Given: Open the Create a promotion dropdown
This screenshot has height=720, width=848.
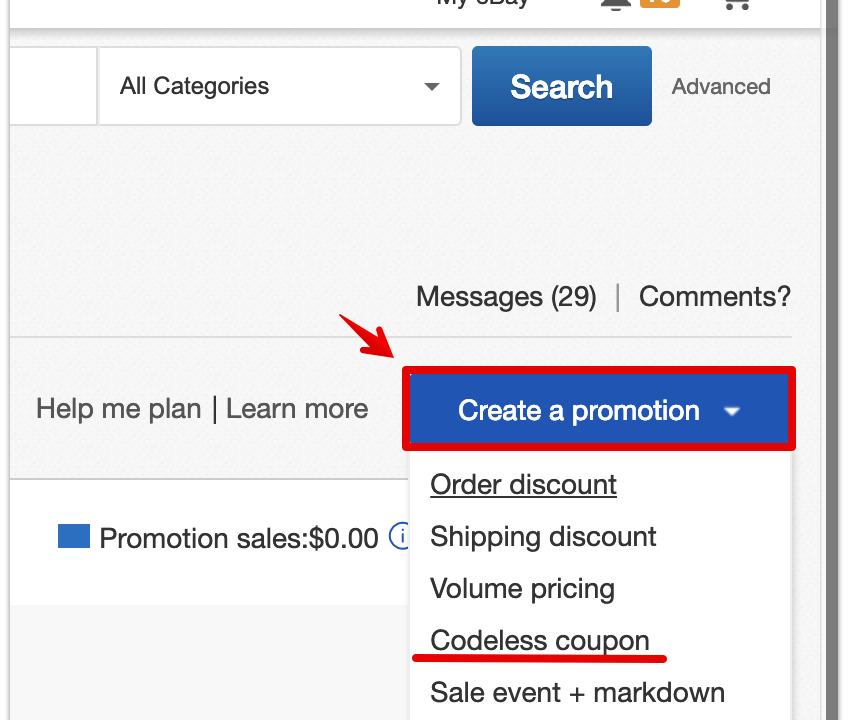Looking at the screenshot, I should (x=599, y=409).
